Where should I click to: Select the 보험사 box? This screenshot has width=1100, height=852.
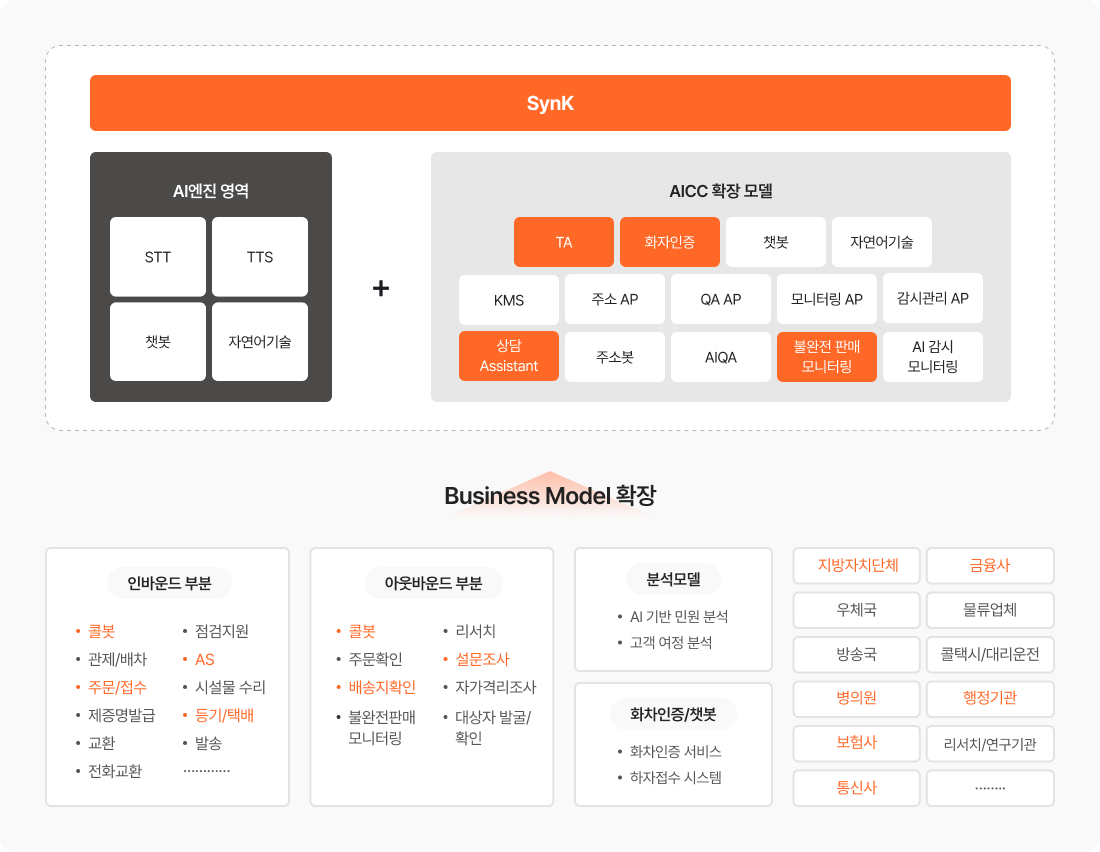tap(857, 743)
